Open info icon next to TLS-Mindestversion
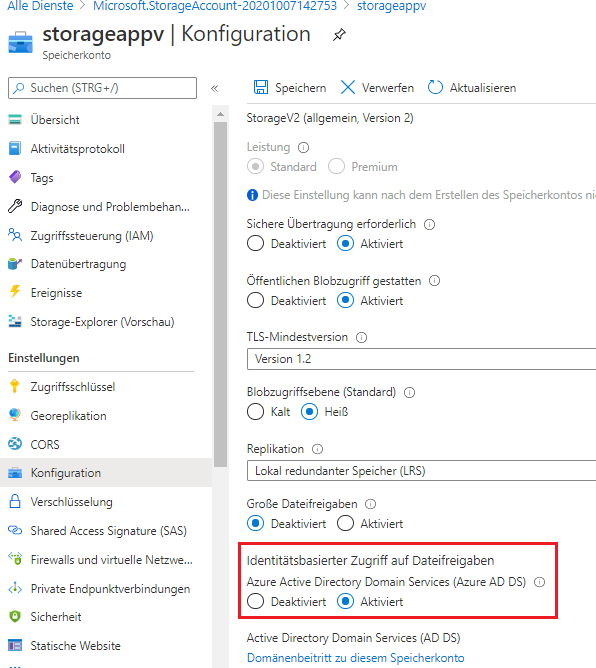This screenshot has width=596, height=668. point(361,337)
